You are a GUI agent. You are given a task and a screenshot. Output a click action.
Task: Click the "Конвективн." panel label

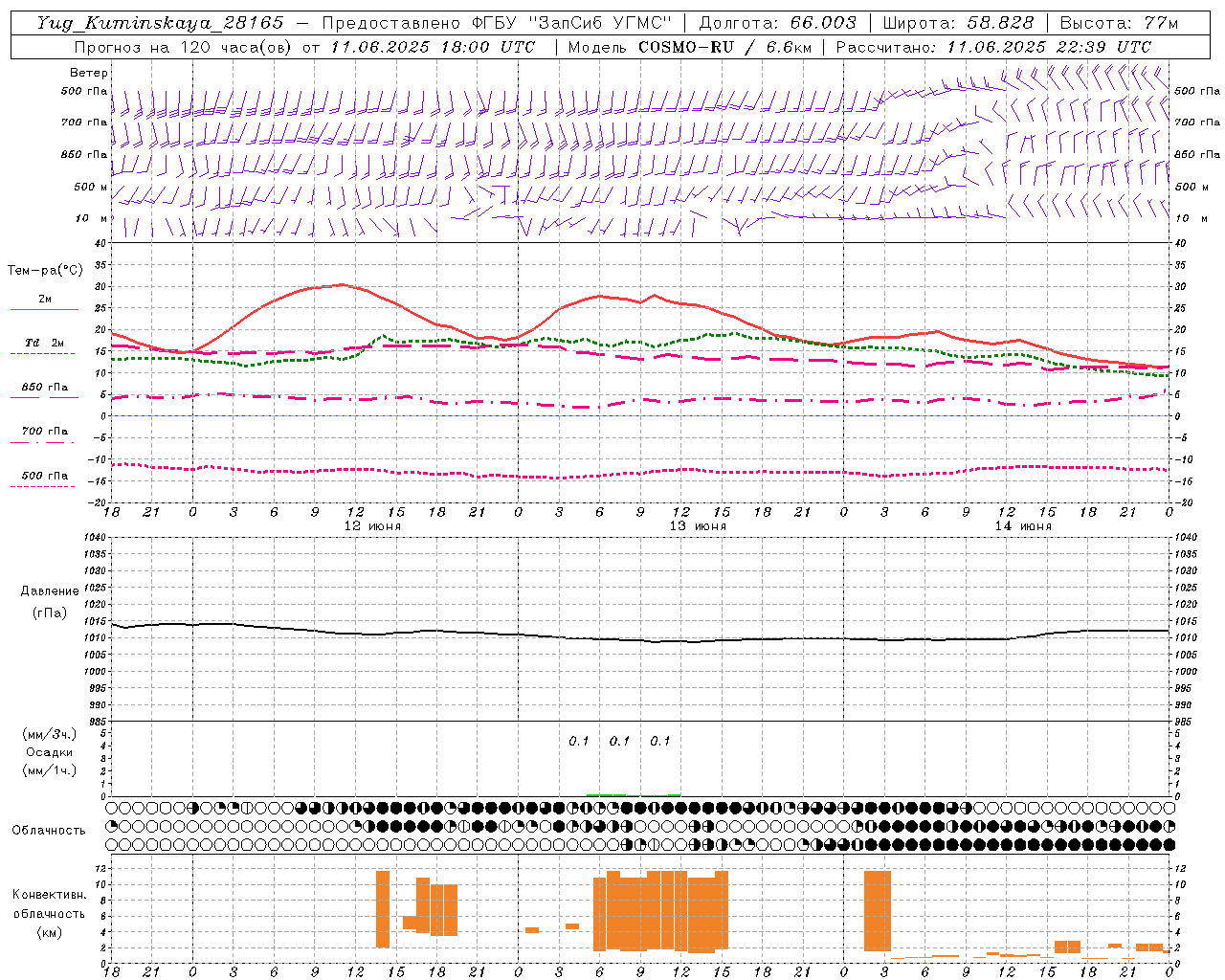coord(50,895)
